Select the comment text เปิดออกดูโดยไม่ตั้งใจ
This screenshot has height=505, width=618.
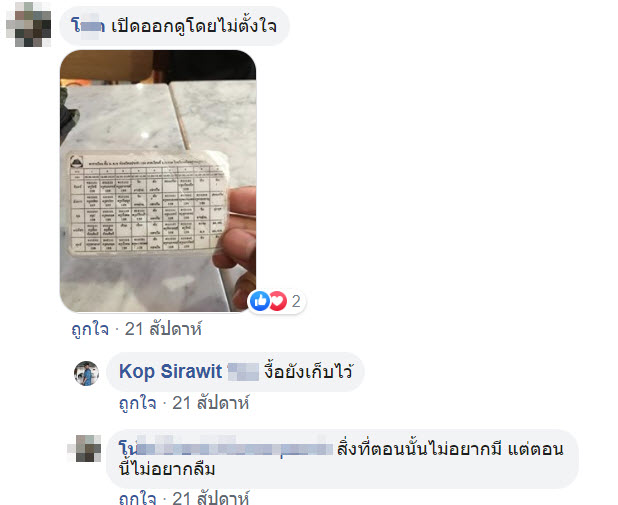194,26
